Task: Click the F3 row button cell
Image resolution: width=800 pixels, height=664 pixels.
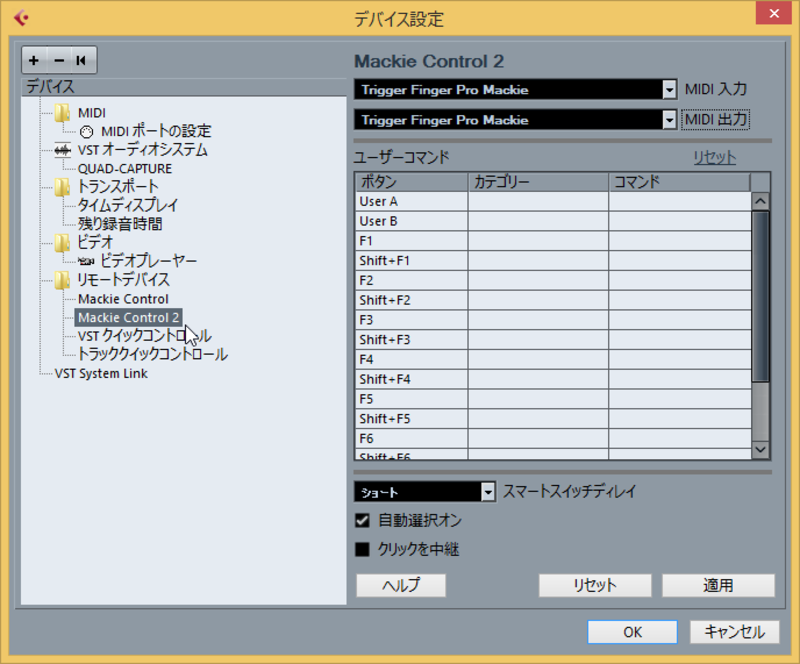Action: [412, 320]
